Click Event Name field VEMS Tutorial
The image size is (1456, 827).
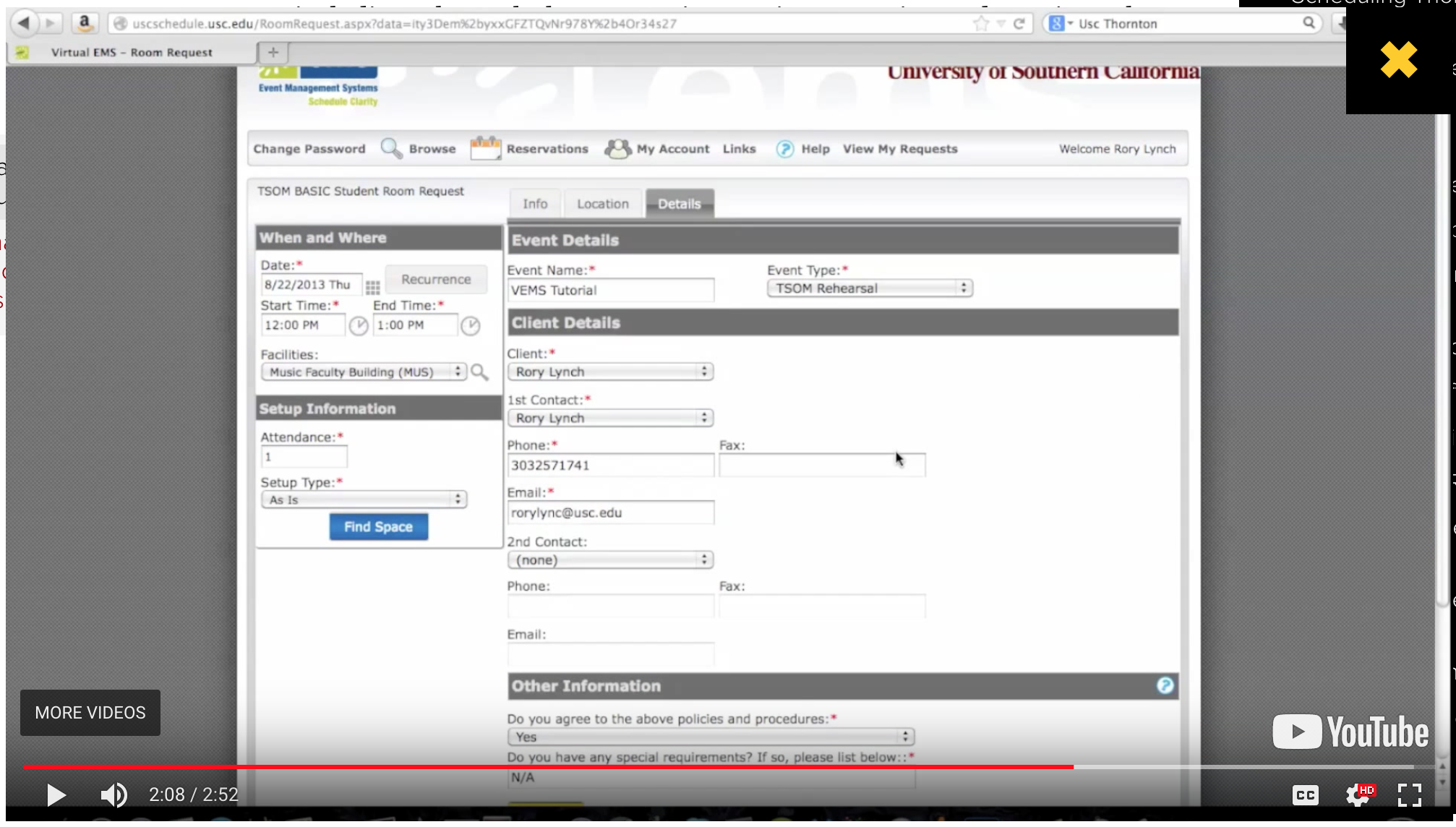tap(610, 290)
